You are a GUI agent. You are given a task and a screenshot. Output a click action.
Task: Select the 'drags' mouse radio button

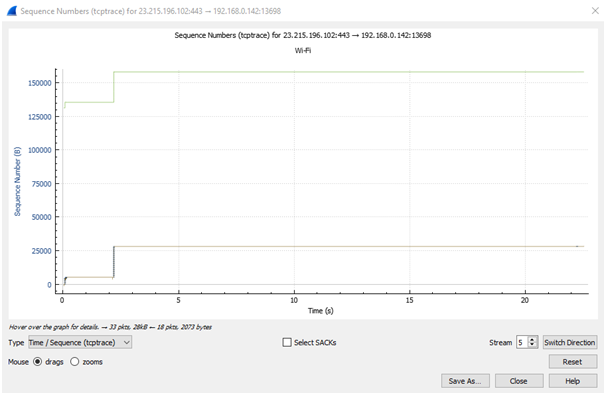click(x=37, y=362)
